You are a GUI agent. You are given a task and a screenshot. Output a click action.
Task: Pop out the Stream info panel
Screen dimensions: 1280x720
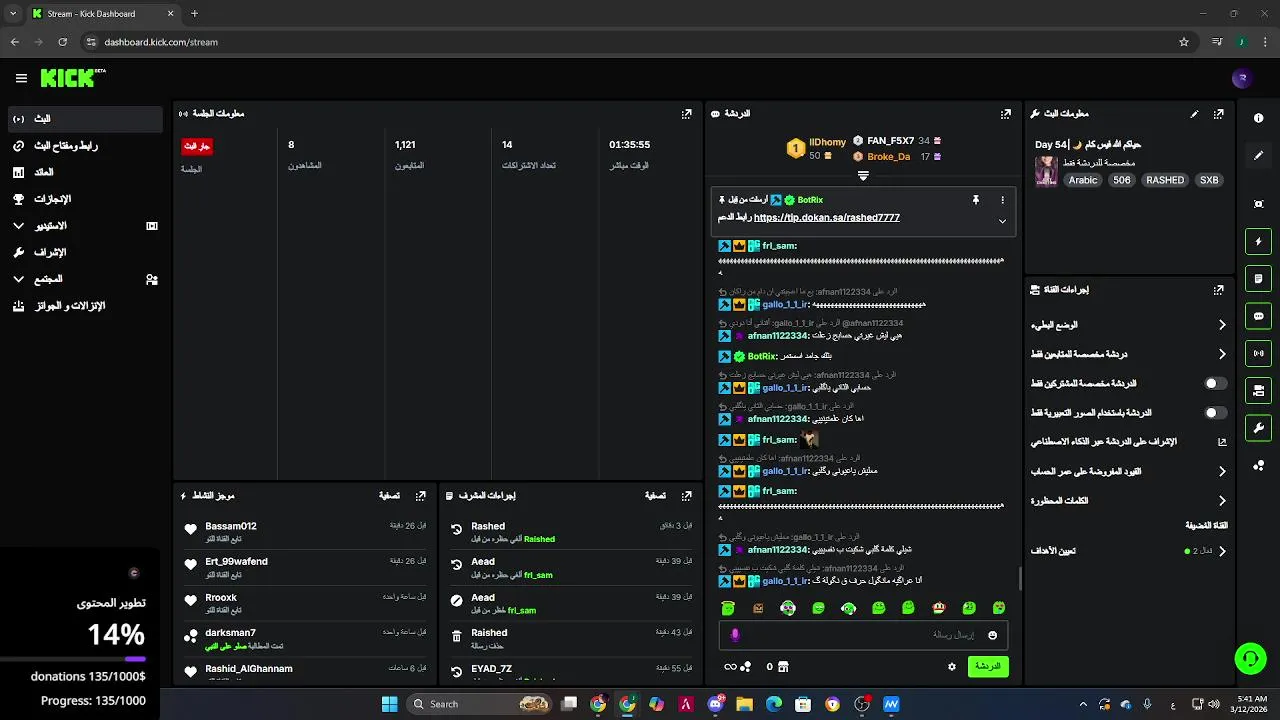1218,114
